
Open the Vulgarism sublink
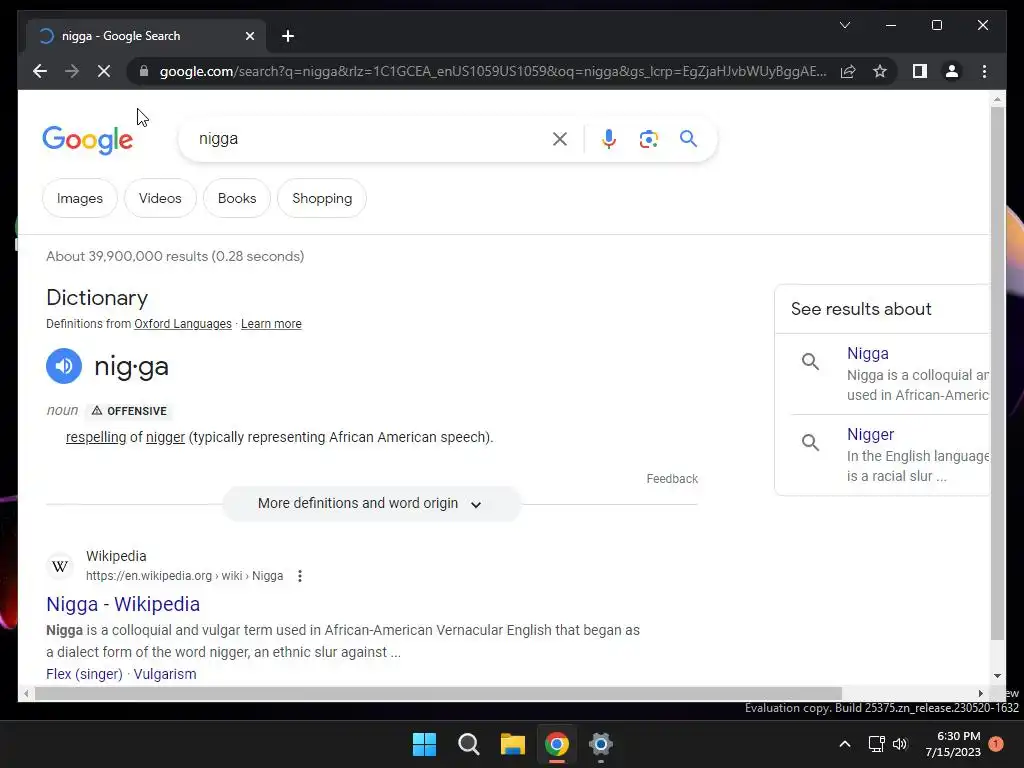tap(165, 674)
